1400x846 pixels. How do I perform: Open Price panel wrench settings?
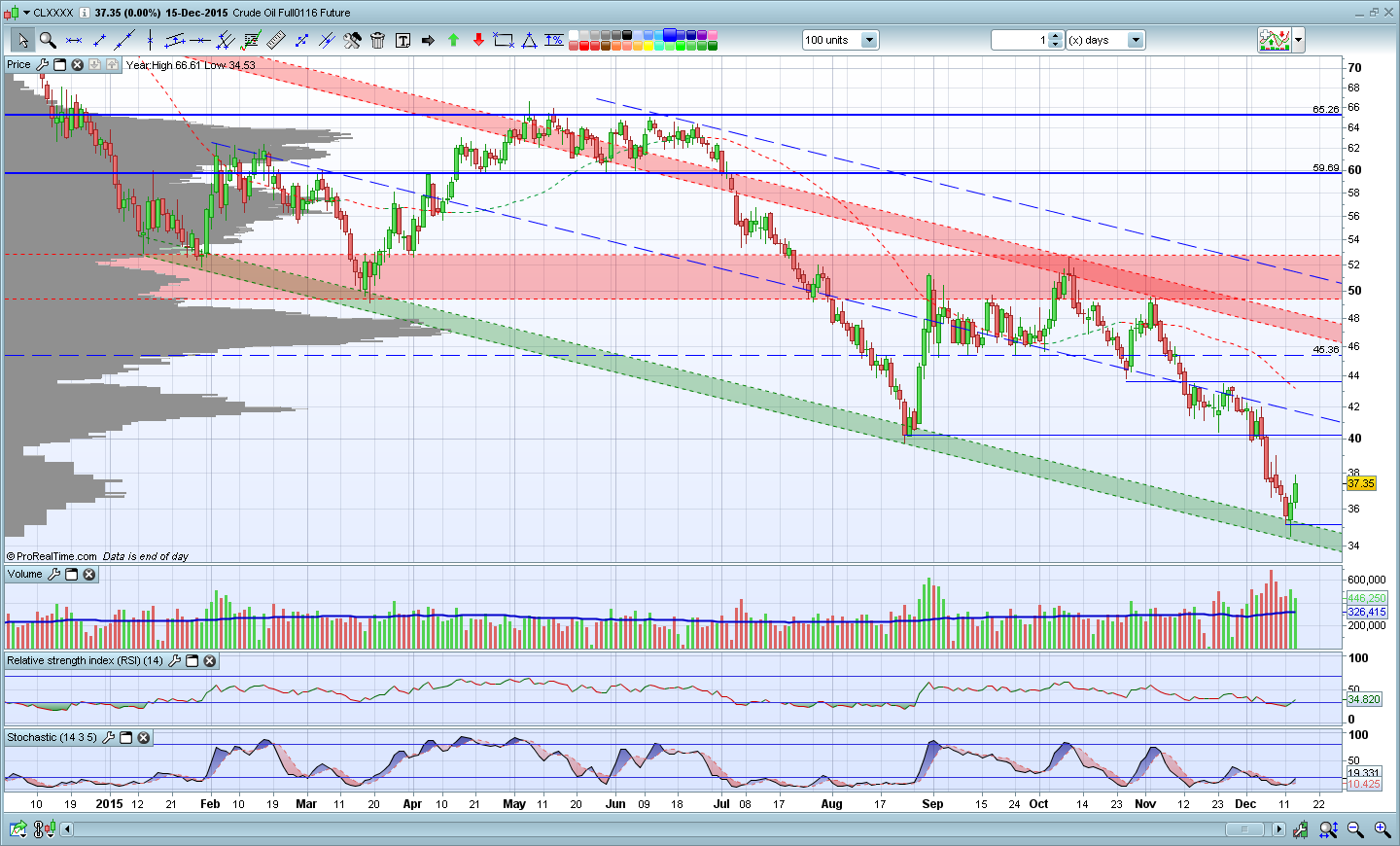[x=42, y=64]
